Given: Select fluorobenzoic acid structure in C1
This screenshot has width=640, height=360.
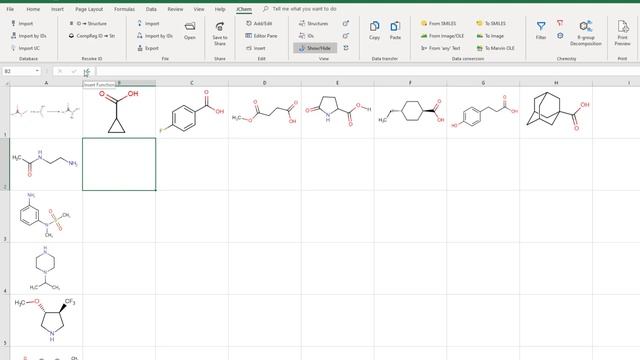Looking at the screenshot, I should pos(192,111).
